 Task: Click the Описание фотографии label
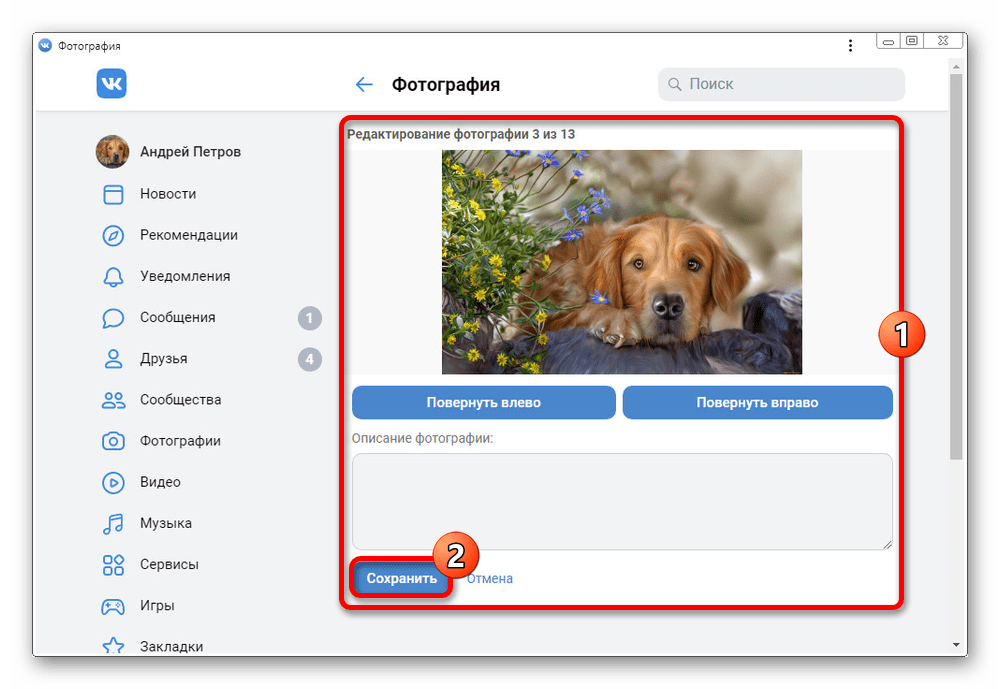(422, 438)
